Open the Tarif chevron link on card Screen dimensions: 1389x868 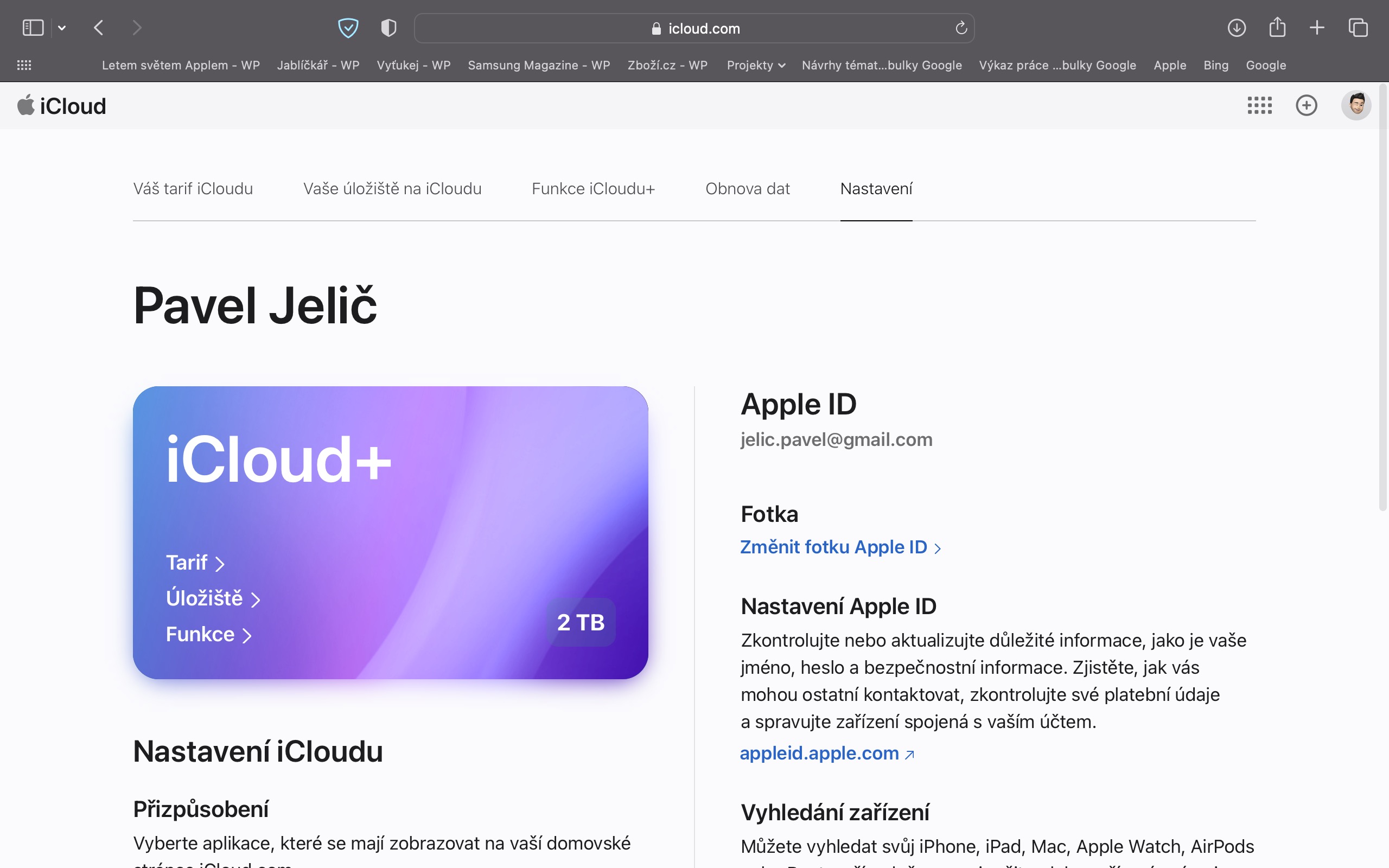195,563
